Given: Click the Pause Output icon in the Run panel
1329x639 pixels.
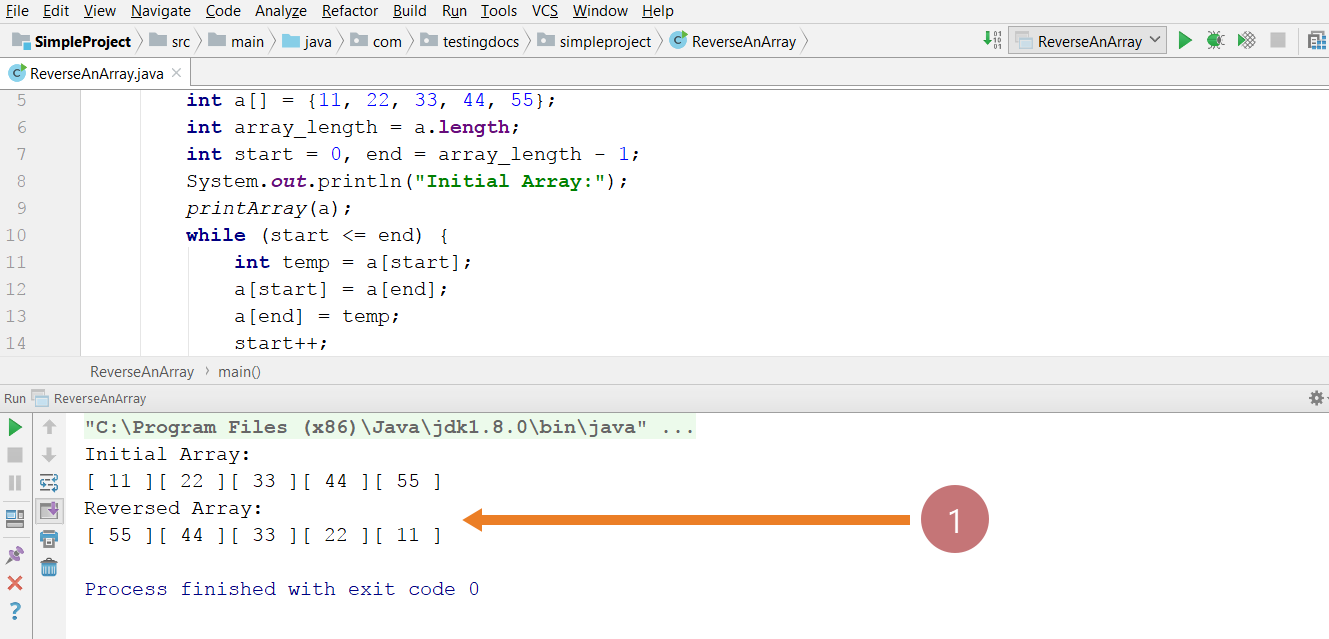Looking at the screenshot, I should coord(15,483).
